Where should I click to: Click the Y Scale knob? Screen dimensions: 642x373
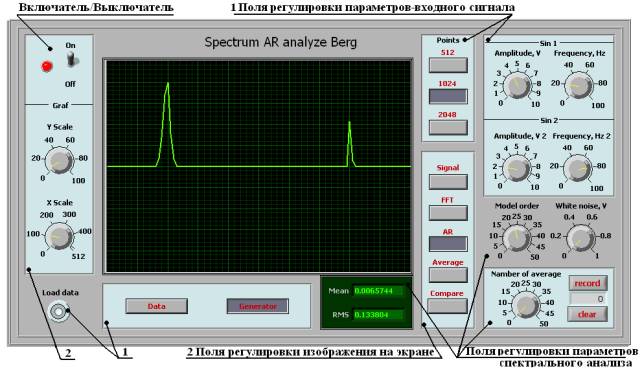click(x=59, y=161)
